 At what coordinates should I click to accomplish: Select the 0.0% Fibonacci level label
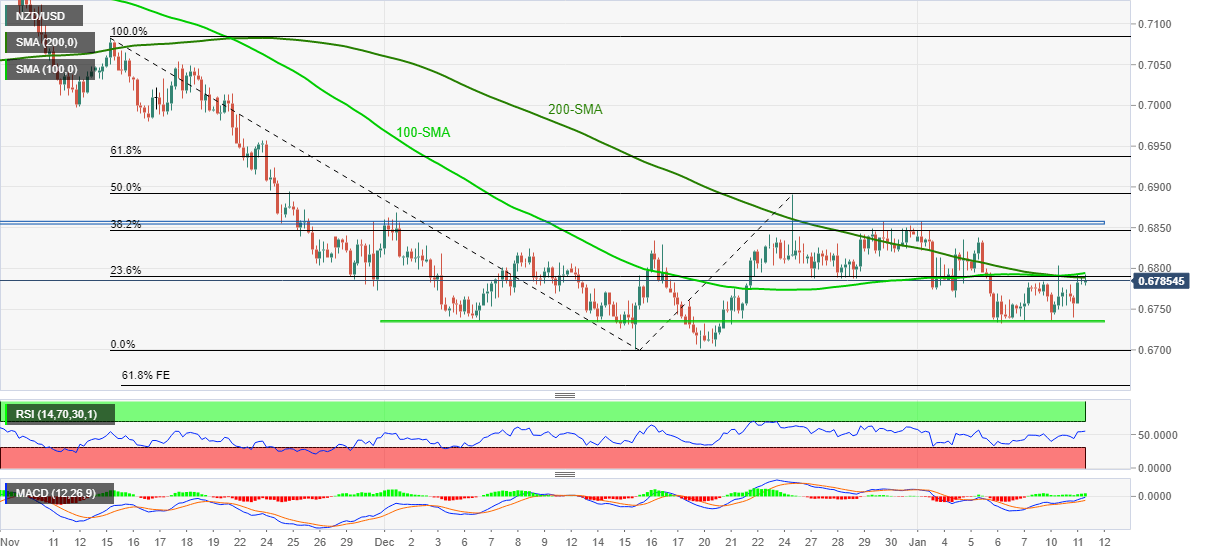coord(122,344)
